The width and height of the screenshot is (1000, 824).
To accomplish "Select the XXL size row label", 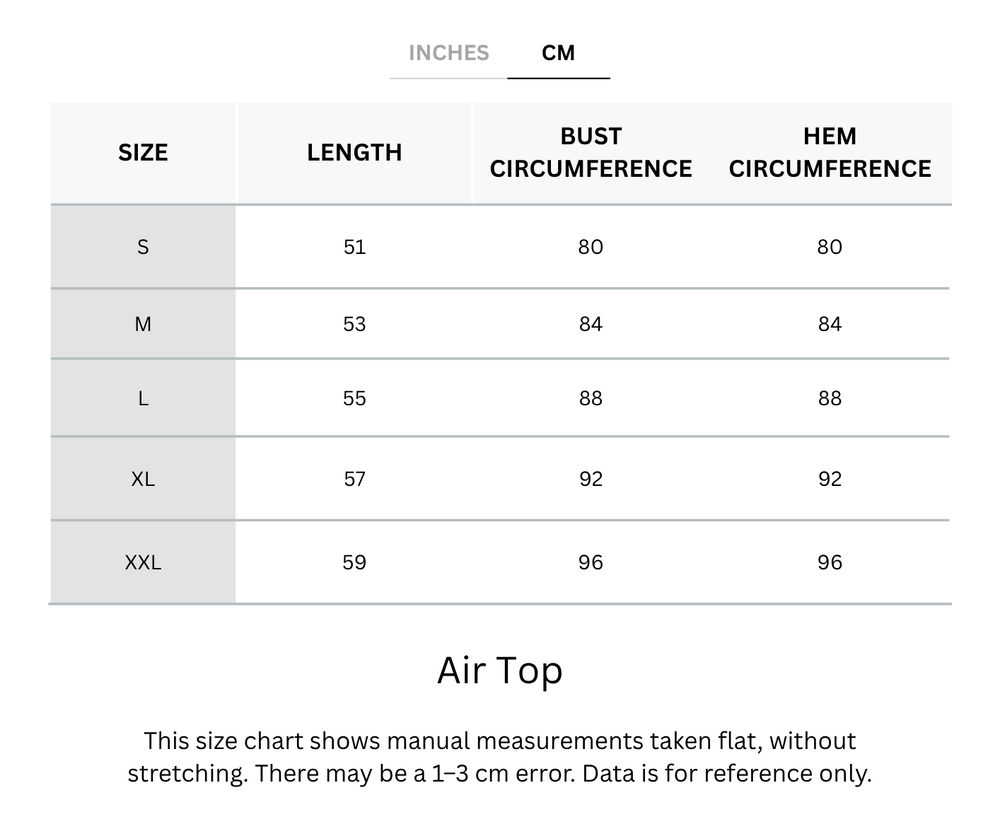I will click(143, 562).
